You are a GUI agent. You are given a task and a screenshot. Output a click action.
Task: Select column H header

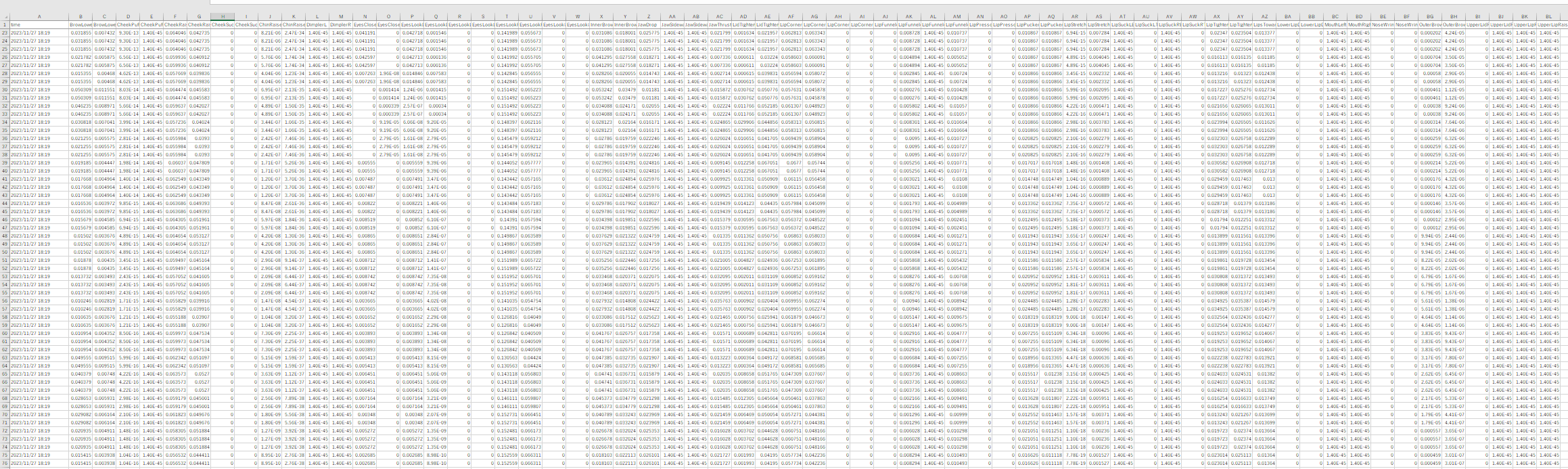[223, 16]
